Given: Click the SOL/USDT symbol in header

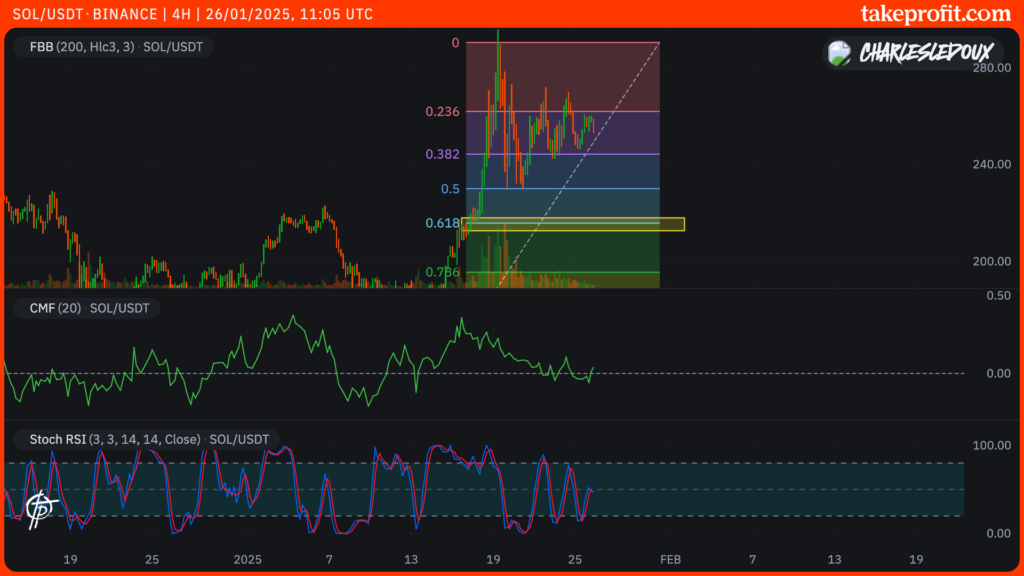Looking at the screenshot, I should (45, 14).
